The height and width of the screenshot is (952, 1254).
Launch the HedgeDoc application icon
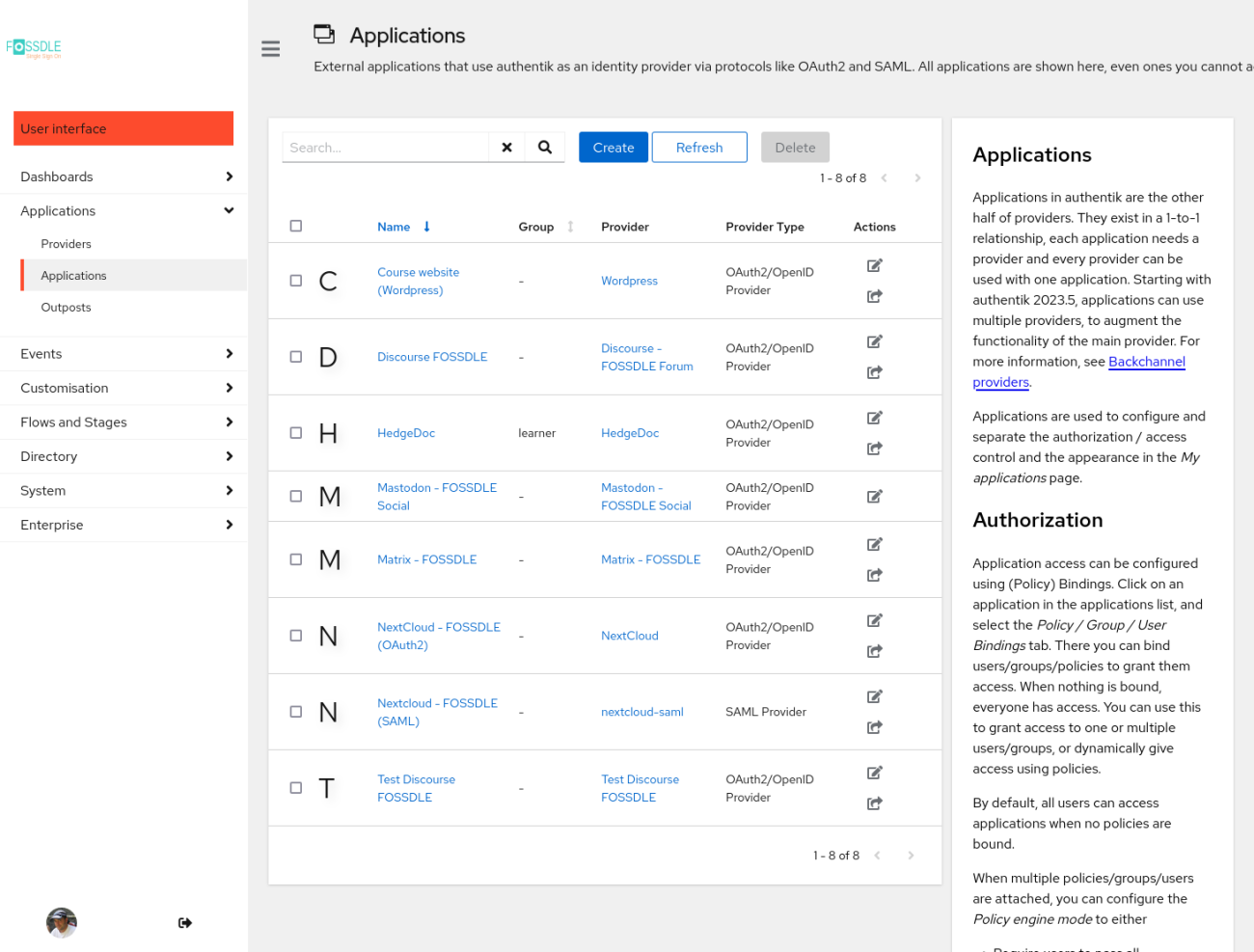click(875, 449)
